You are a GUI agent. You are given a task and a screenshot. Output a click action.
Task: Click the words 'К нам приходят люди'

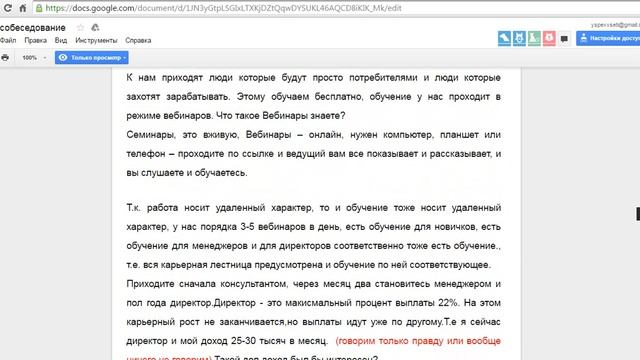pyautogui.click(x=180, y=78)
